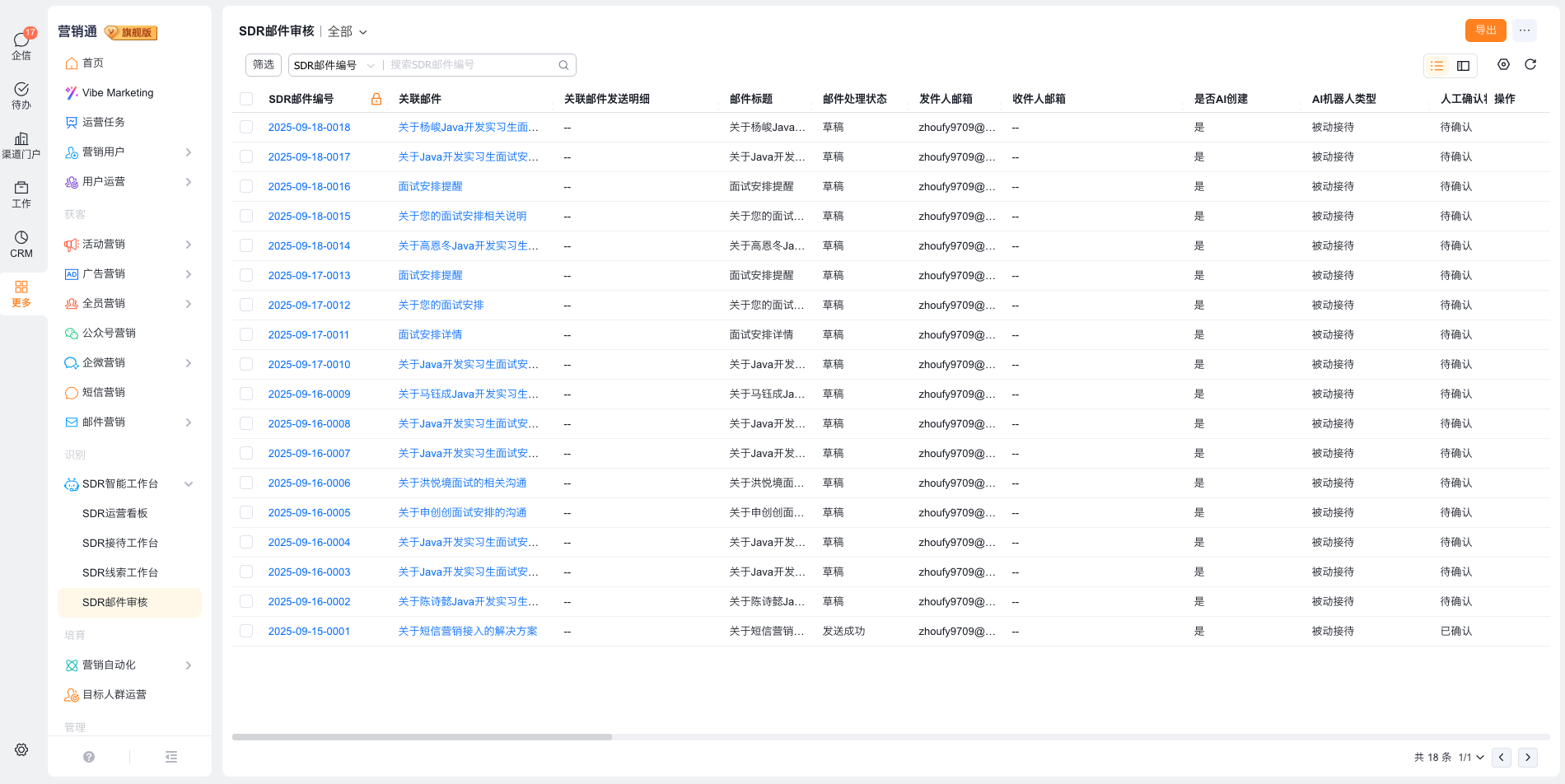Open the 2025-09-18-0017 mail record link
1565x784 pixels.
coord(309,157)
